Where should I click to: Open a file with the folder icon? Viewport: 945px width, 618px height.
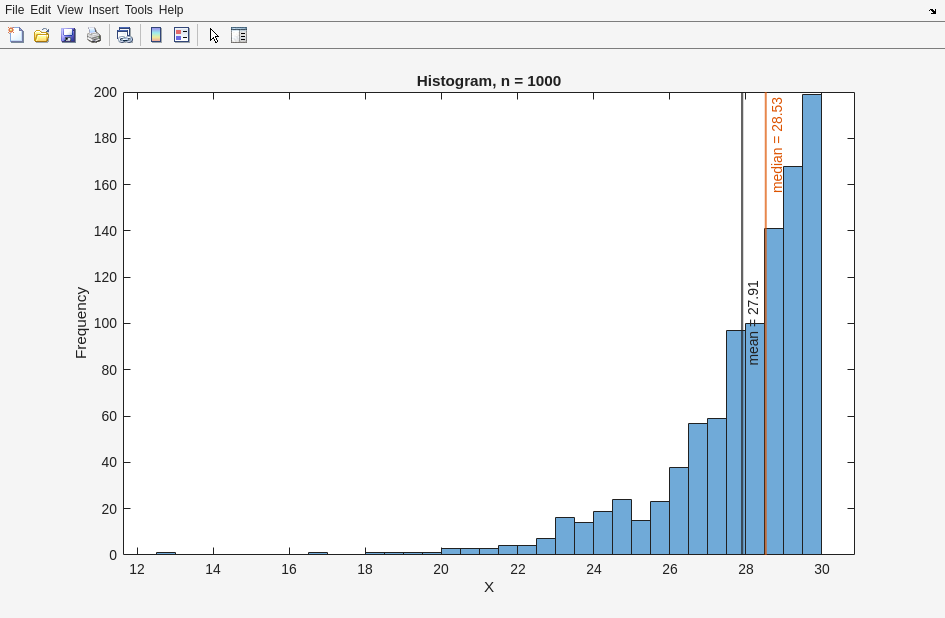(x=42, y=35)
